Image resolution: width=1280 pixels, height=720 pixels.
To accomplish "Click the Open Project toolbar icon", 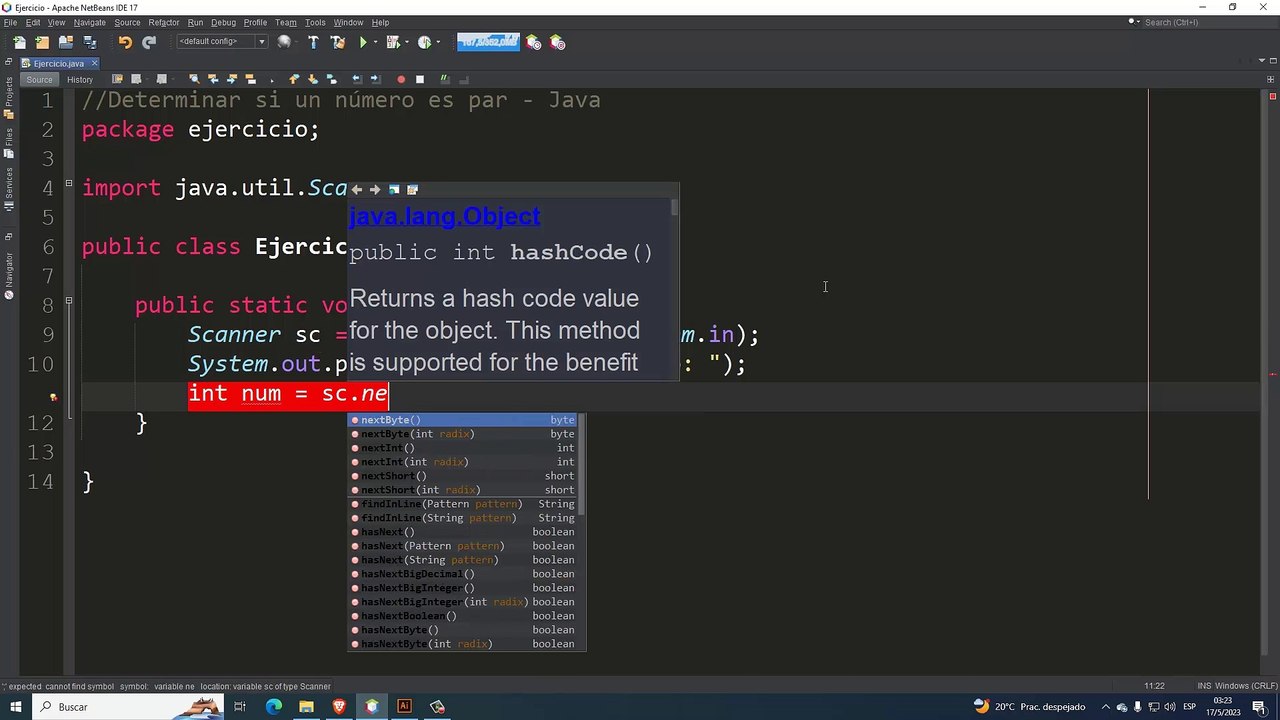I will tap(66, 42).
